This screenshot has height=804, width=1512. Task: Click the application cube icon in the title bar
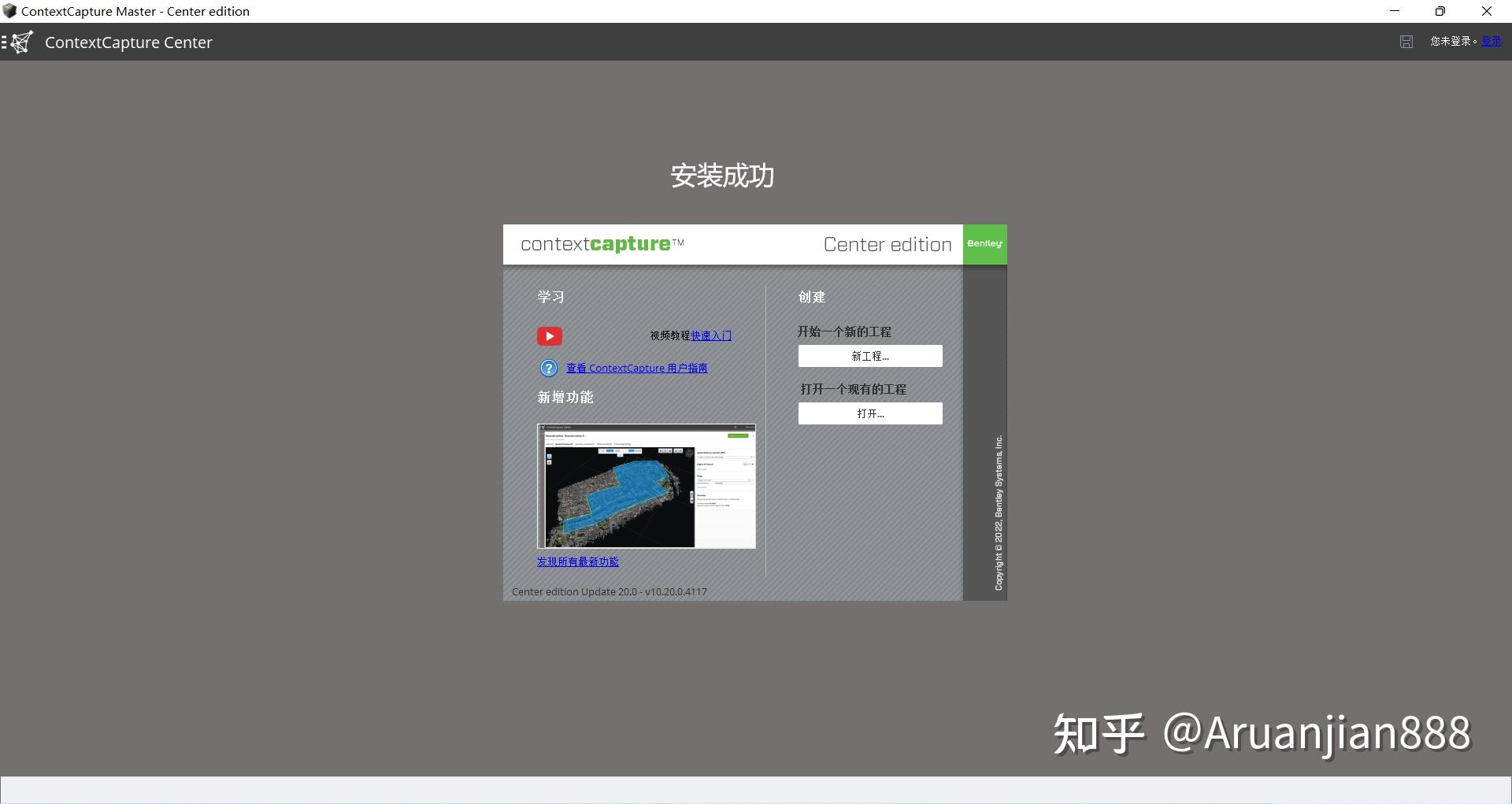[x=11, y=11]
